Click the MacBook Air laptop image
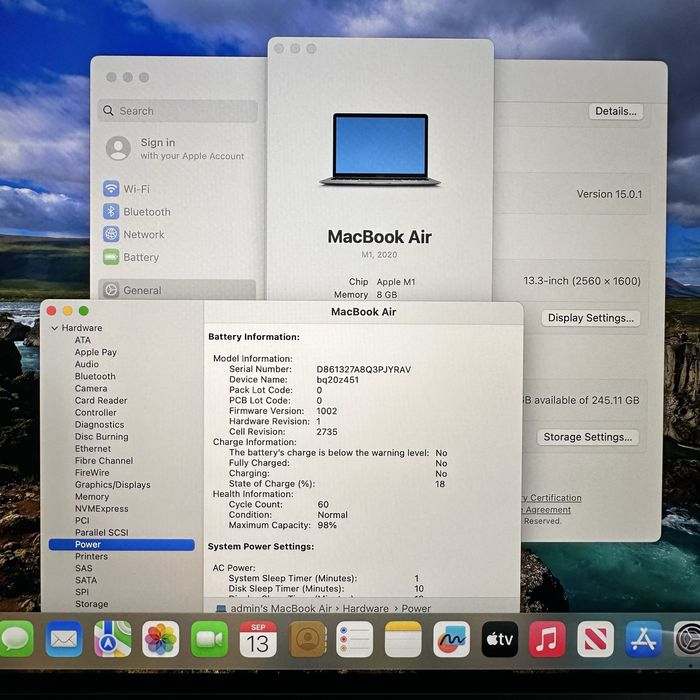700x700 pixels. click(x=380, y=150)
